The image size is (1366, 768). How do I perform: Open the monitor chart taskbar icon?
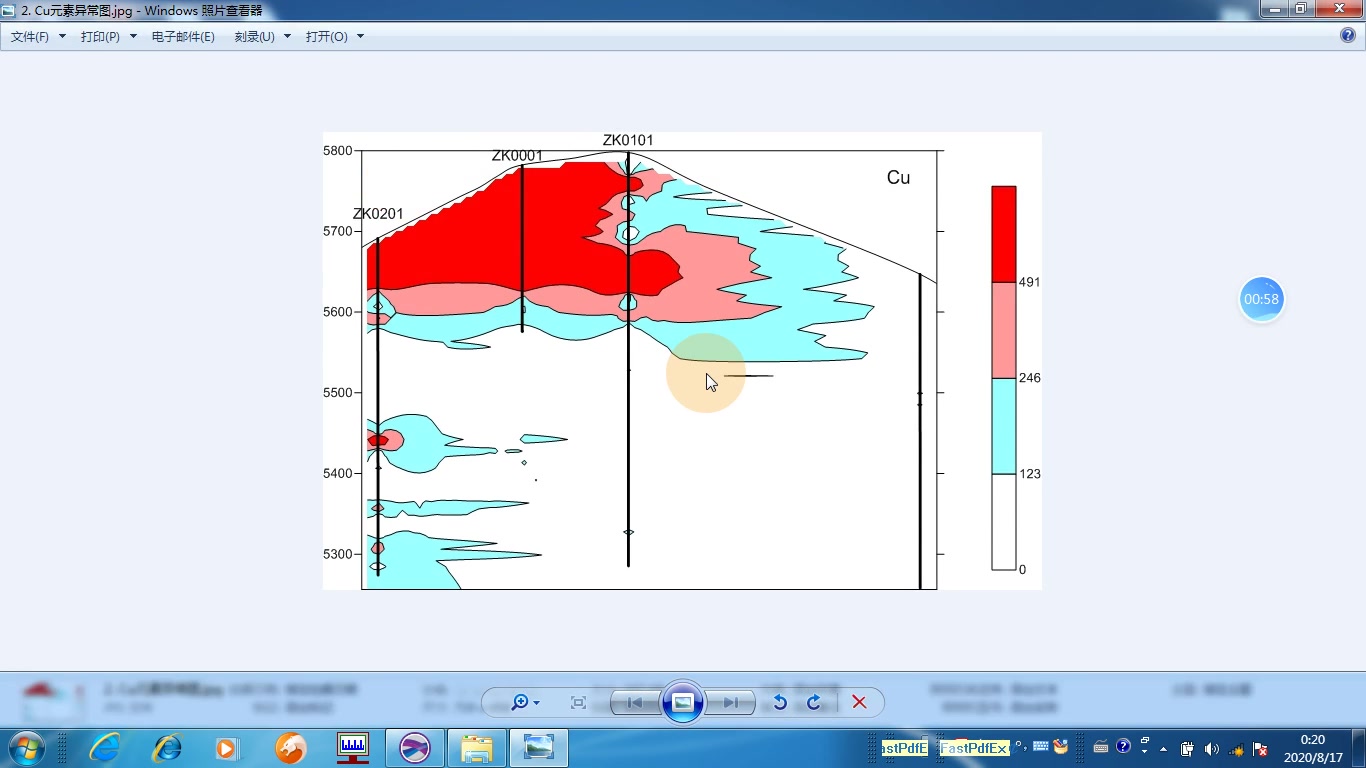352,748
